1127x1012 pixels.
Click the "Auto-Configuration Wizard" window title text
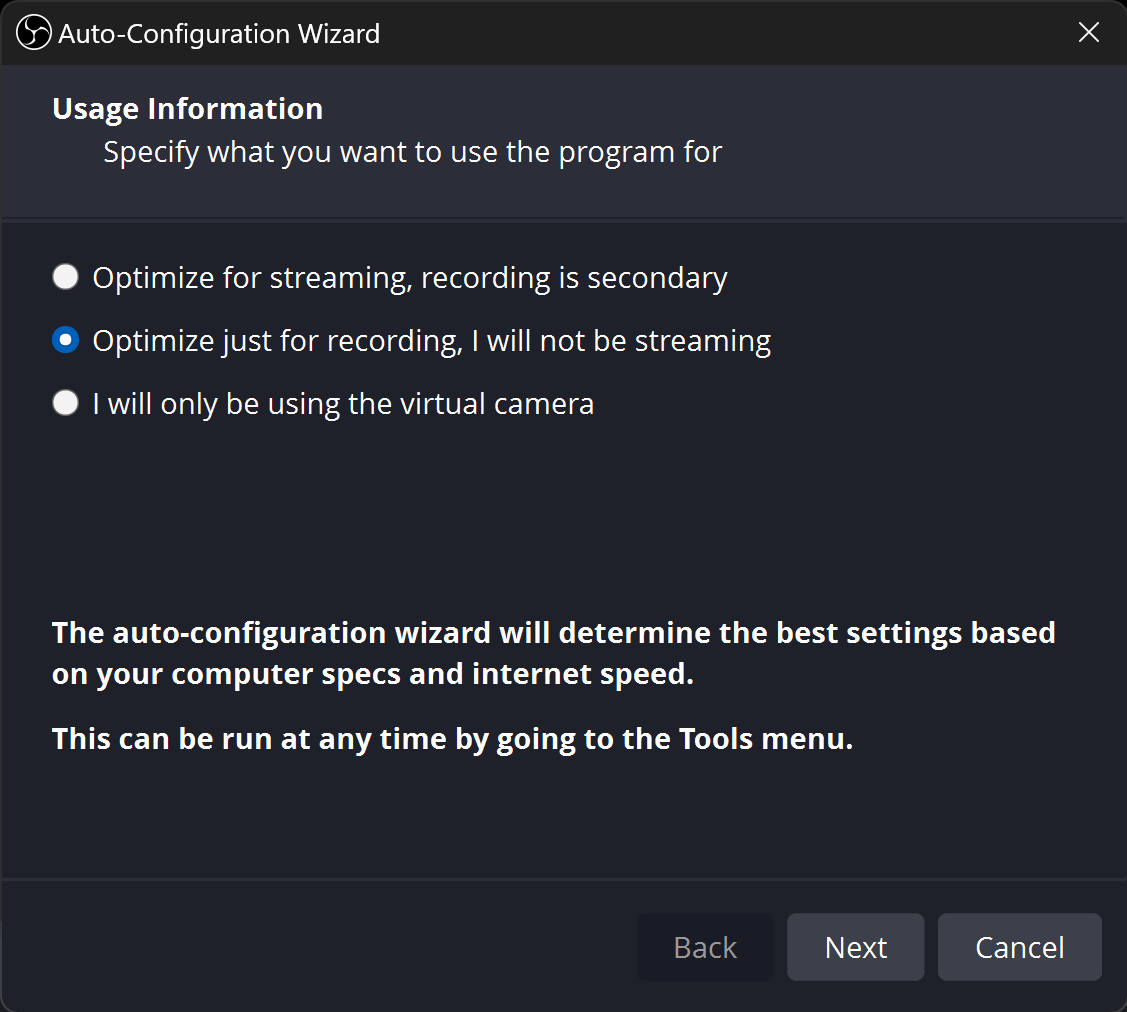[219, 34]
